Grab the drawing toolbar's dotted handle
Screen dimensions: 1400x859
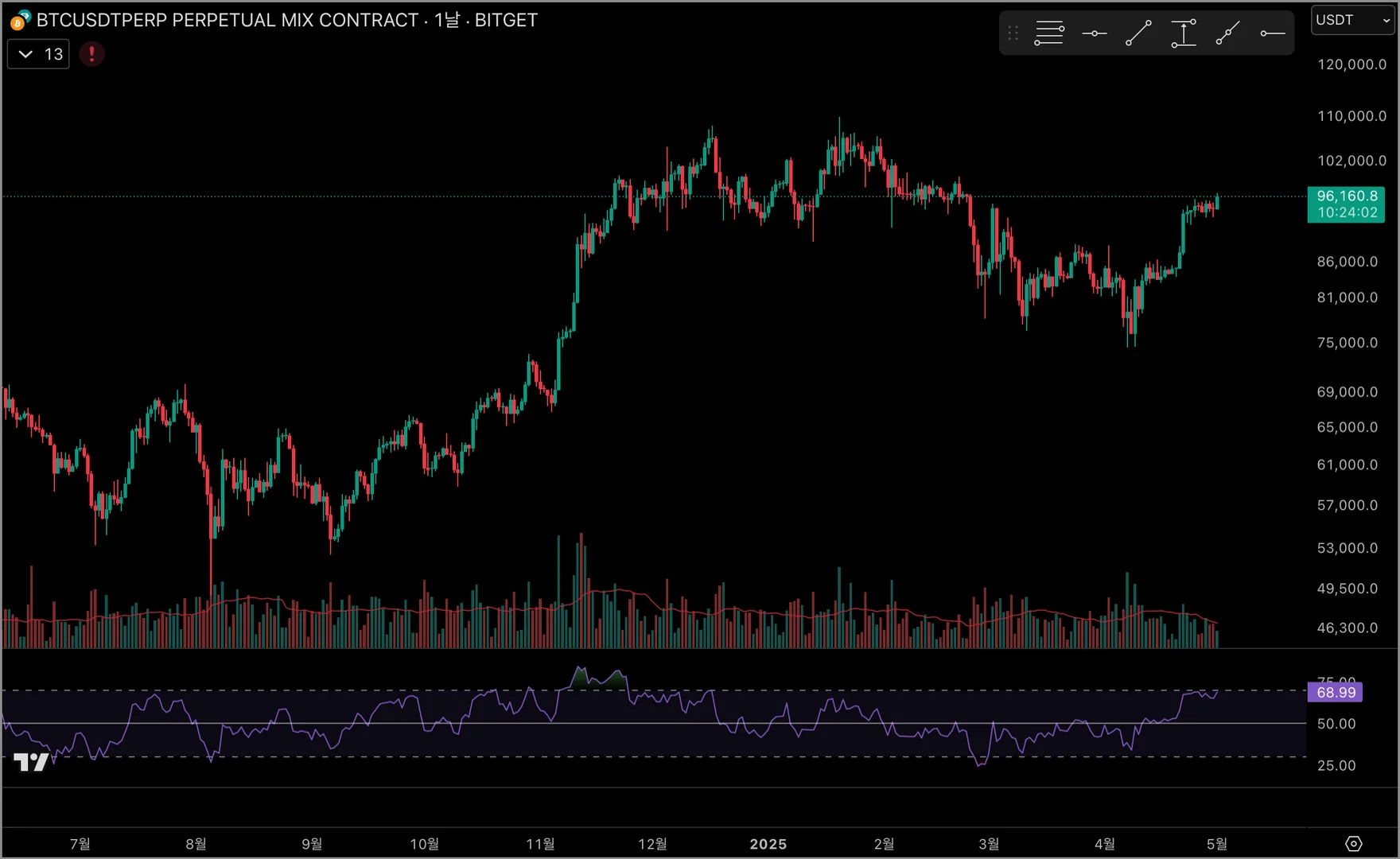tap(1013, 33)
